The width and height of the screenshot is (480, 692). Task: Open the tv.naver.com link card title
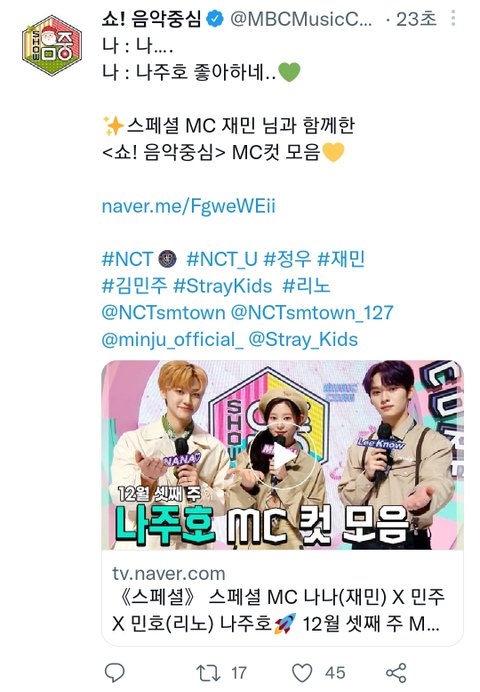coord(278,610)
